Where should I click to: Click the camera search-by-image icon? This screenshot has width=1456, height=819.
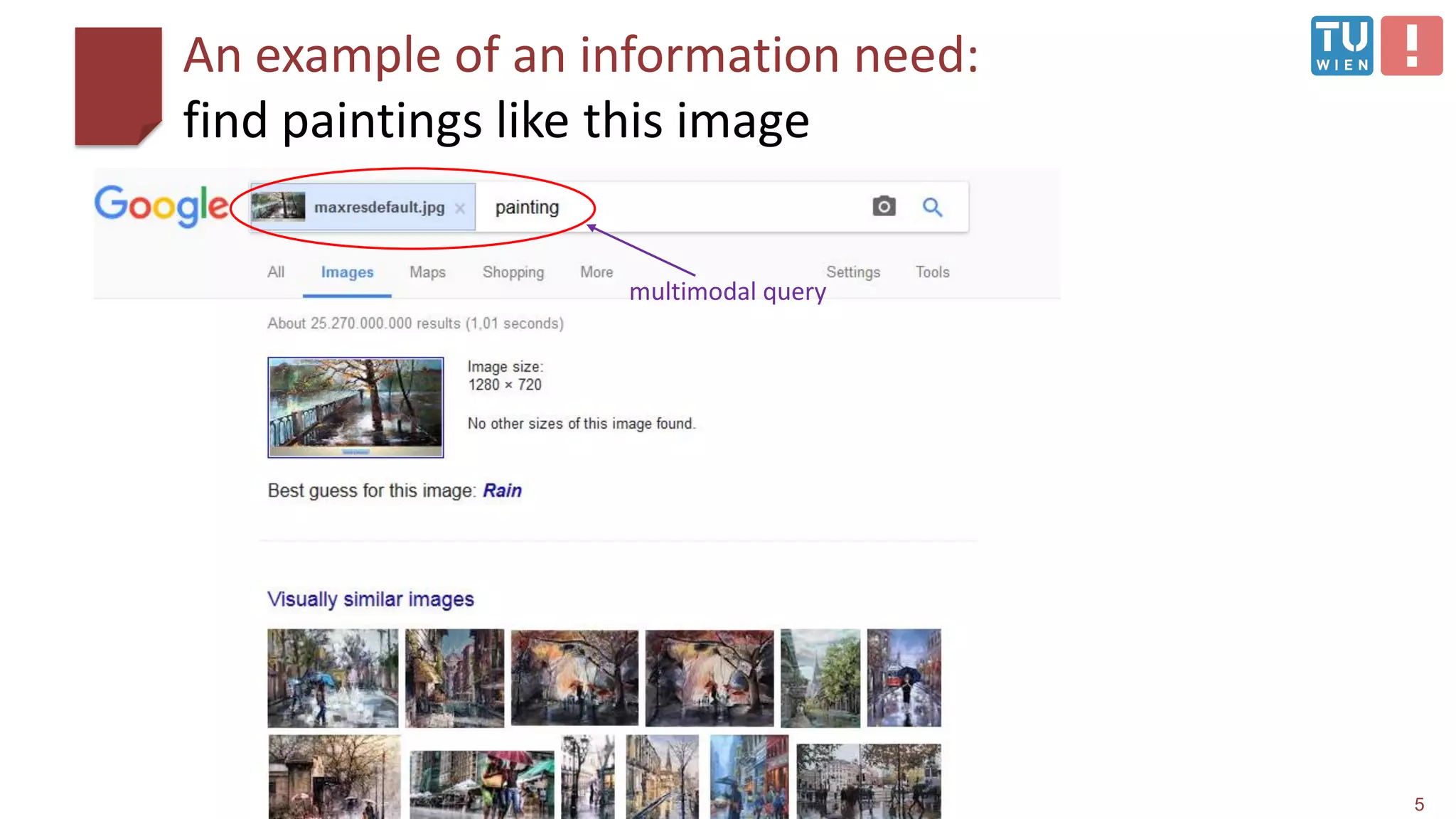click(884, 206)
